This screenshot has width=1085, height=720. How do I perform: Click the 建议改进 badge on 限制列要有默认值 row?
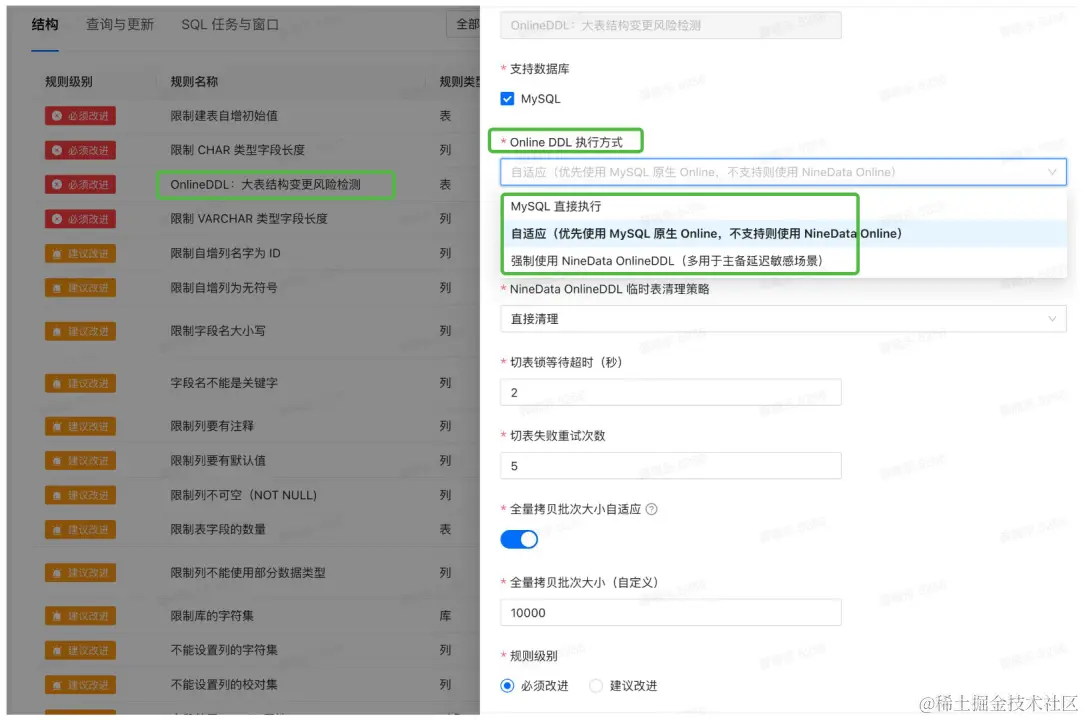tap(80, 461)
